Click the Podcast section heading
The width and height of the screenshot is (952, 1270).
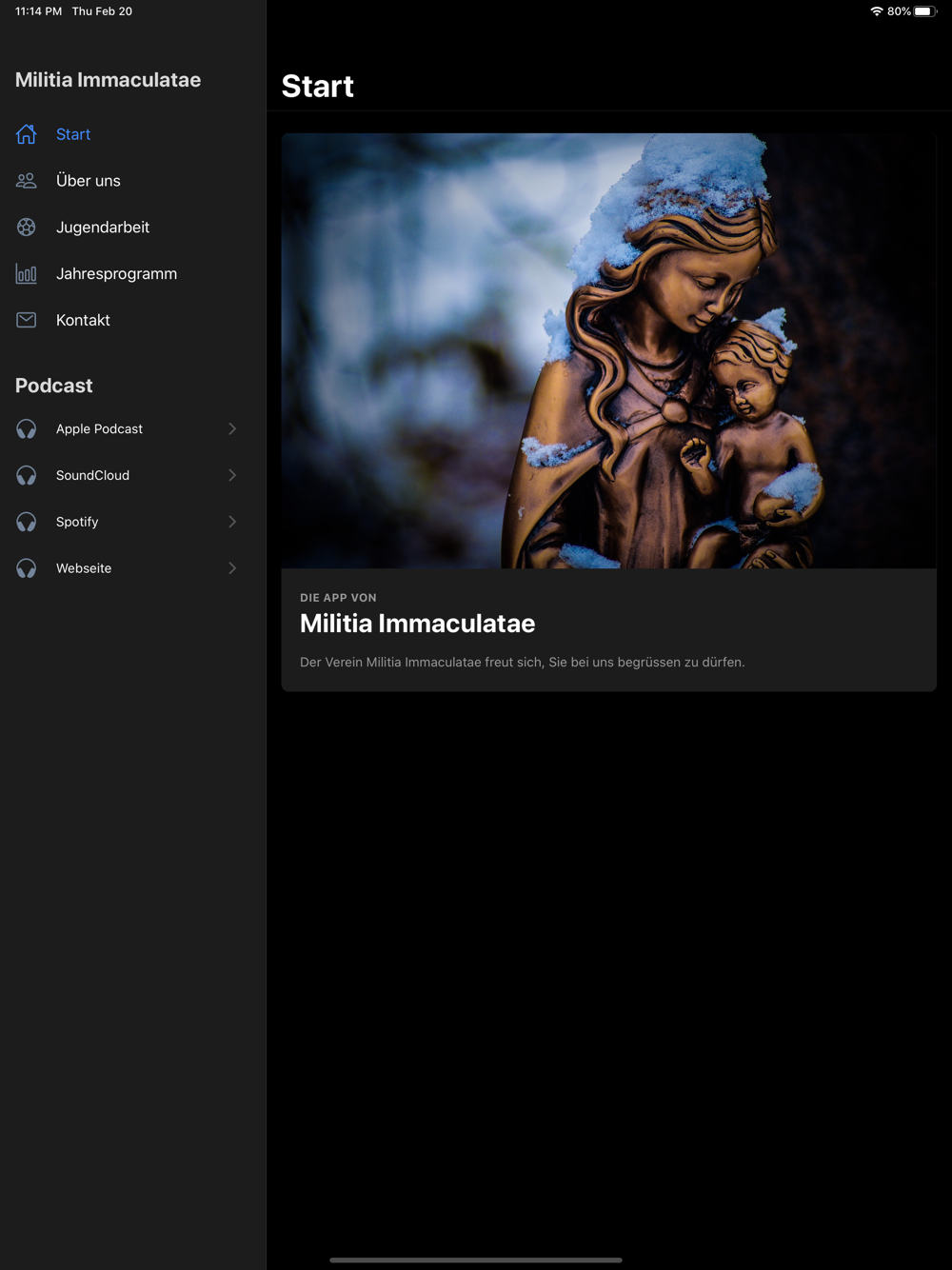(x=53, y=386)
